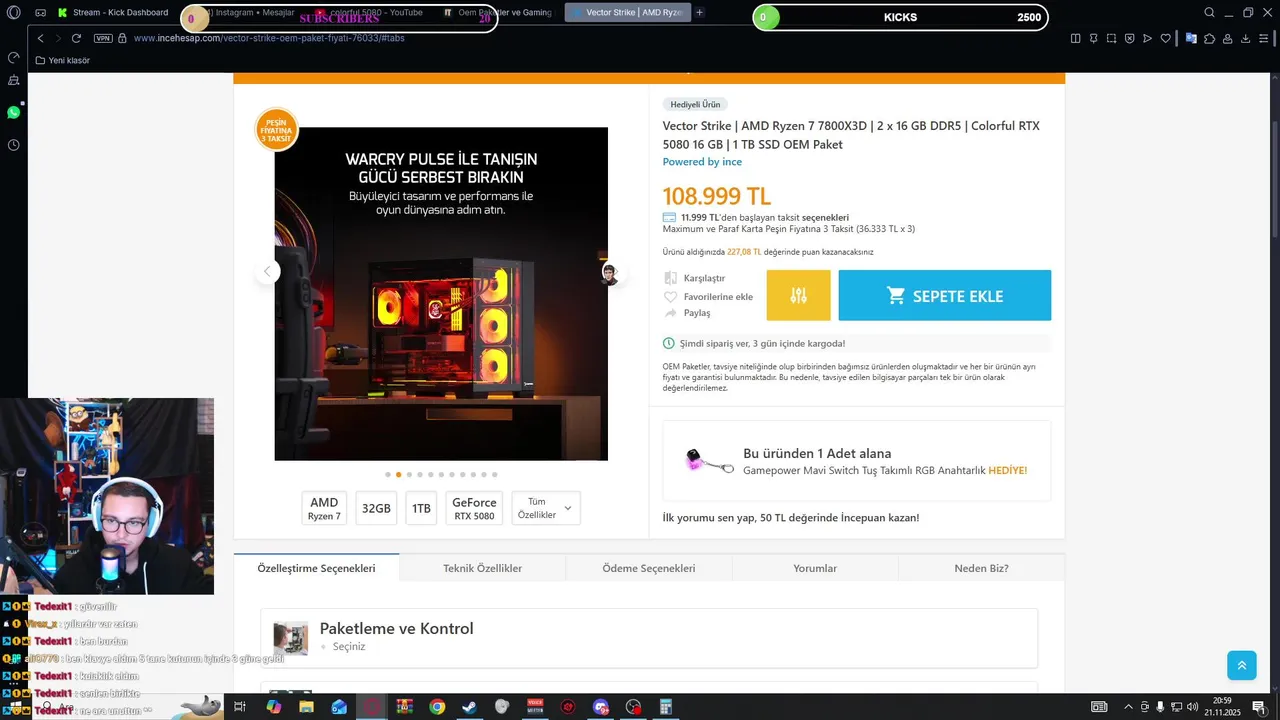Viewport: 1280px width, 720px height.
Task: Click the GeForce RTX 5080 spec badge
Action: tap(474, 508)
